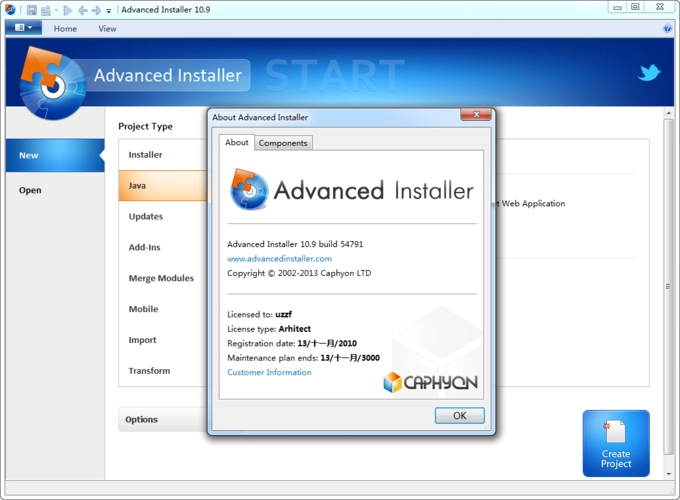Click the Registration date line
The height and width of the screenshot is (500, 680).
[x=292, y=343]
